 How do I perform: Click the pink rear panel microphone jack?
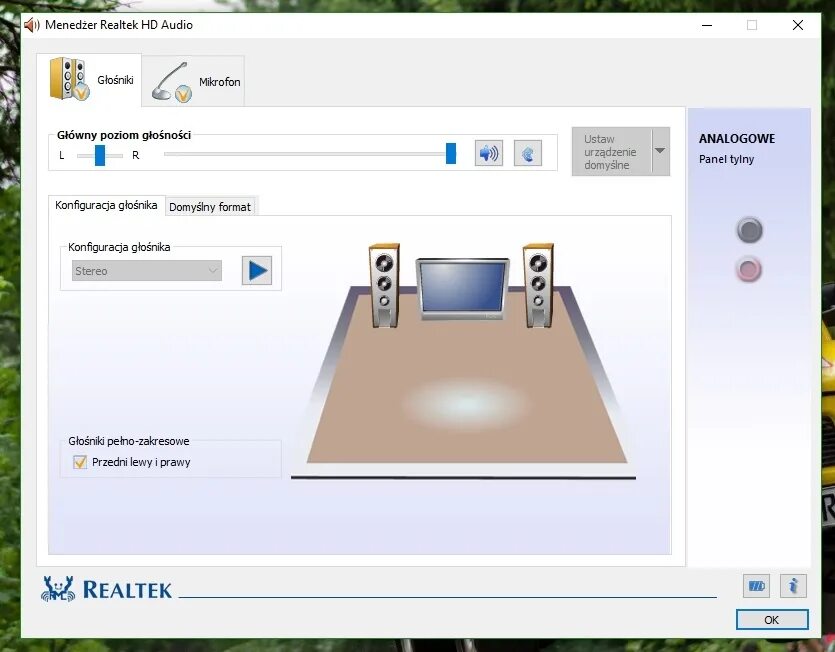pos(749,270)
